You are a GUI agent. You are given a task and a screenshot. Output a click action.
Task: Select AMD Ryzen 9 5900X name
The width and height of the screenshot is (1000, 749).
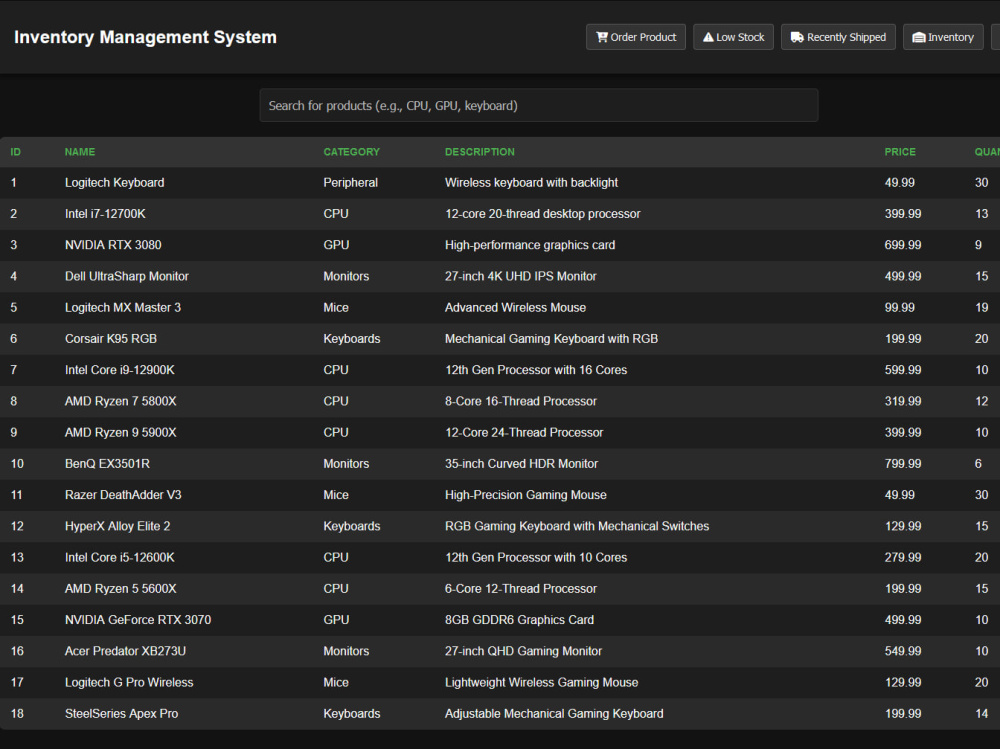121,433
